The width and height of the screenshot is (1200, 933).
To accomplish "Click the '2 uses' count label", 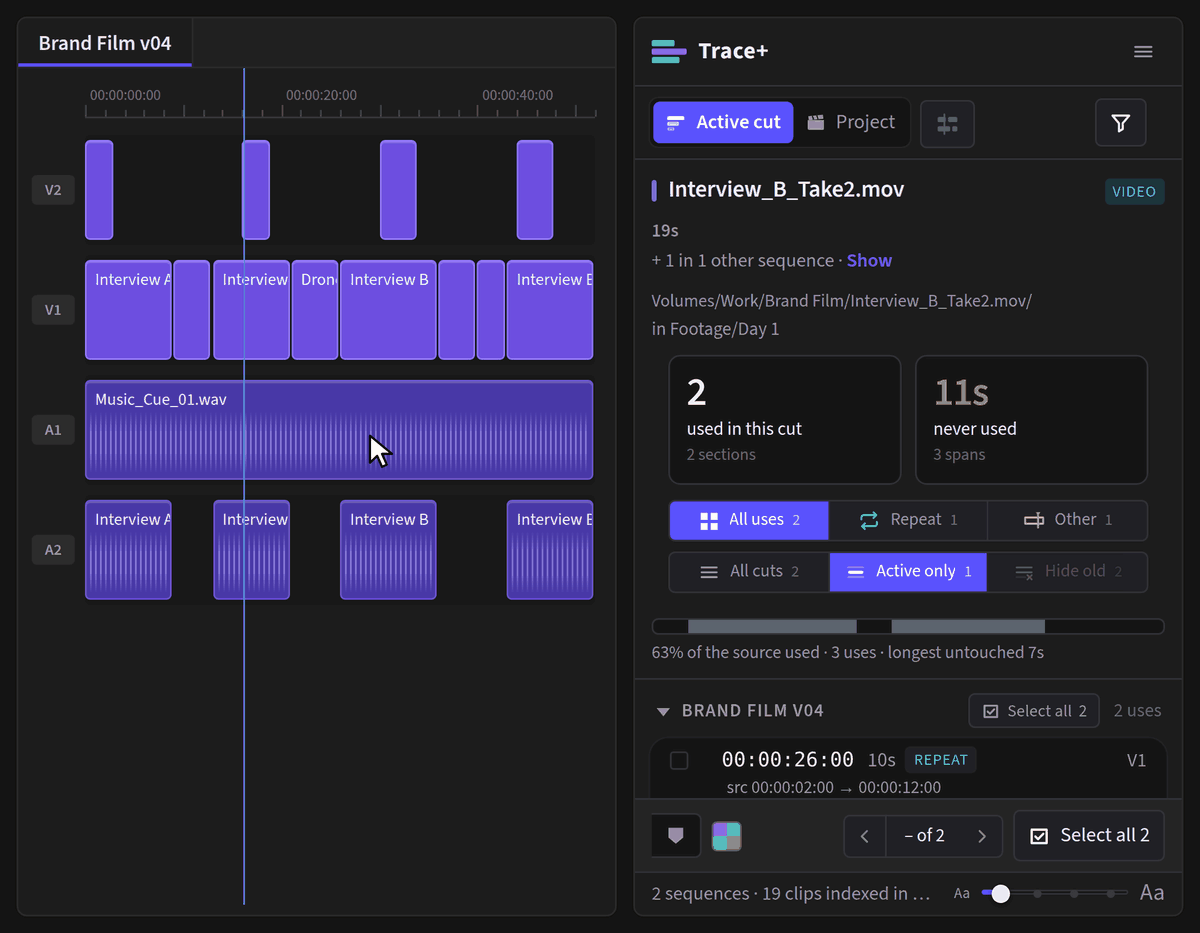I will pos(1138,711).
